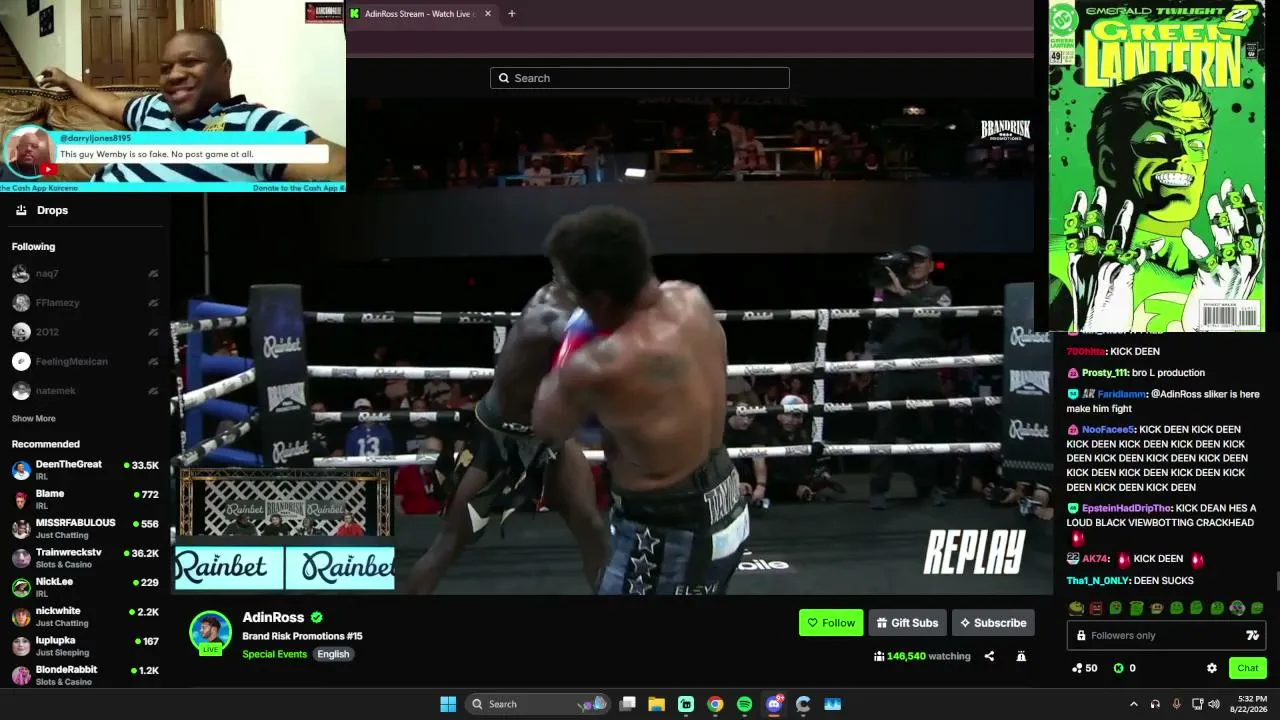Follow the AdinRoss channel
Screen dimensions: 1280x720
coord(831,623)
